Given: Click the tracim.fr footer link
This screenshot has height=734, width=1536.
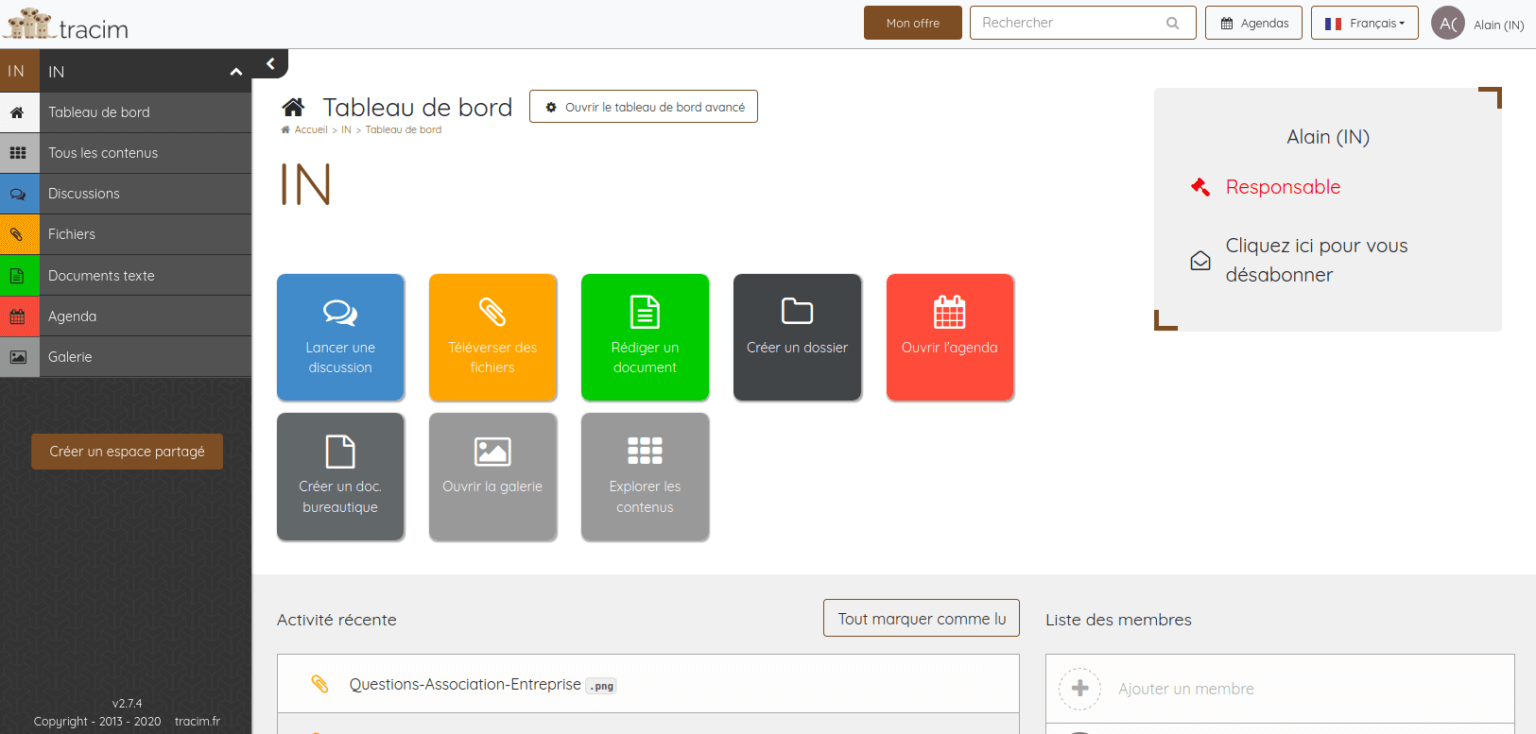Looking at the screenshot, I should (x=197, y=721).
